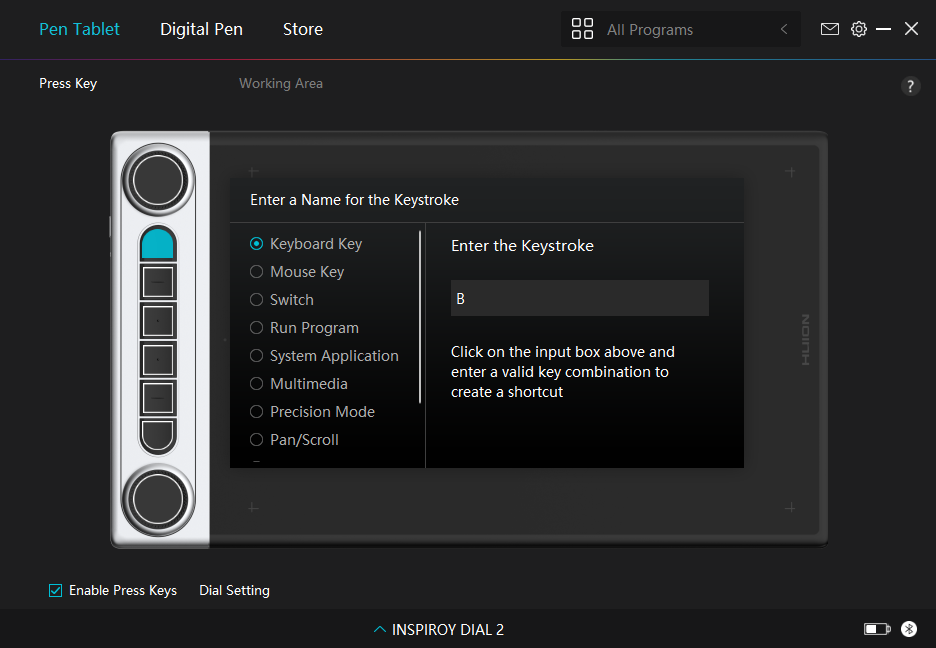Toggle the Enable Press Keys checkbox
Image resolution: width=936 pixels, height=648 pixels.
(55, 591)
